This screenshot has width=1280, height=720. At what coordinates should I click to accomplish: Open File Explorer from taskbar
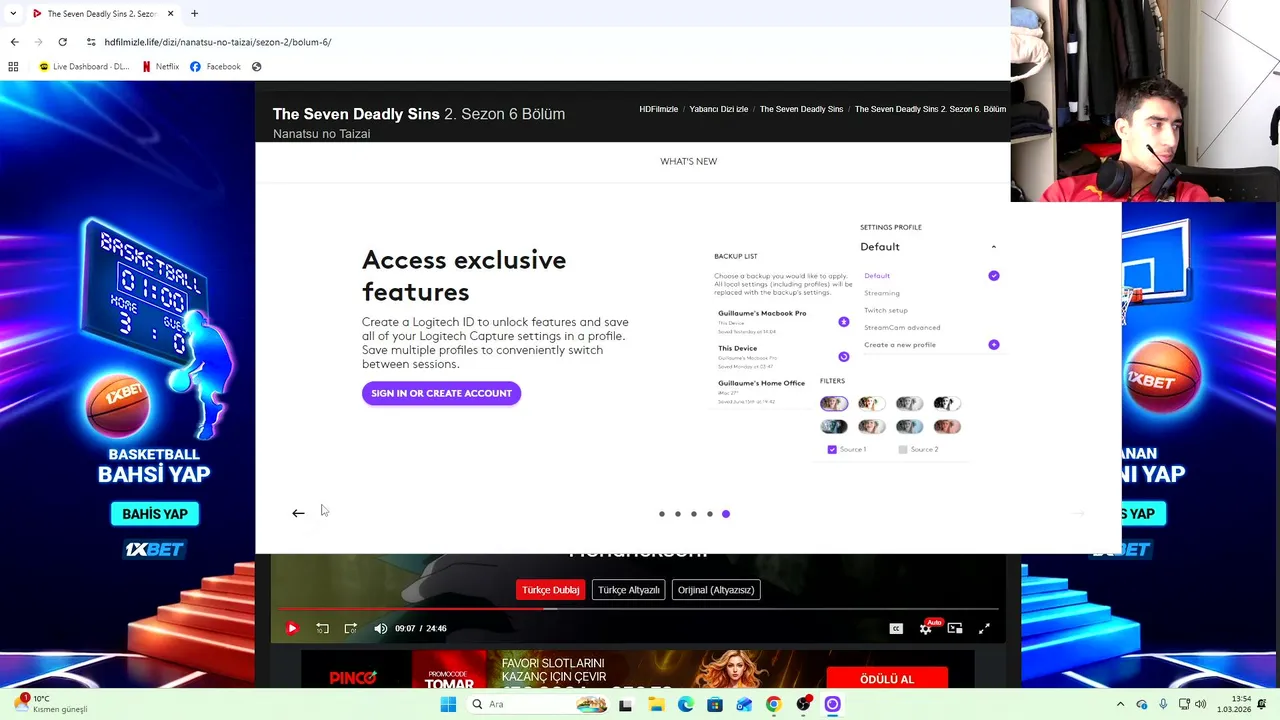tap(656, 704)
